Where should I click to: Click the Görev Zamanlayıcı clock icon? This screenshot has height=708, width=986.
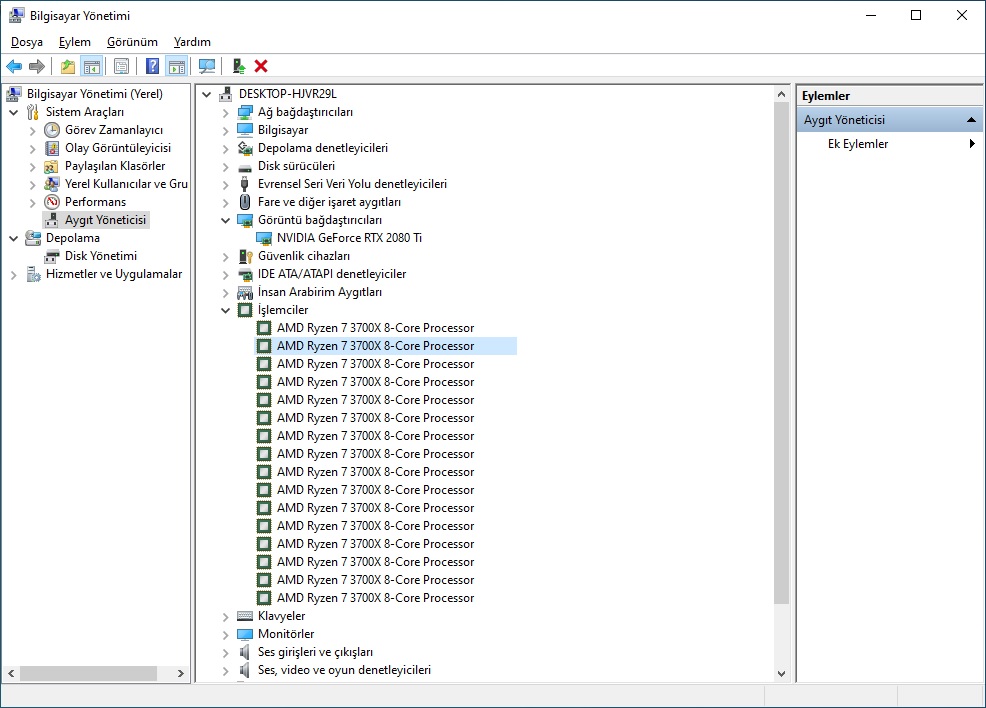tap(52, 130)
